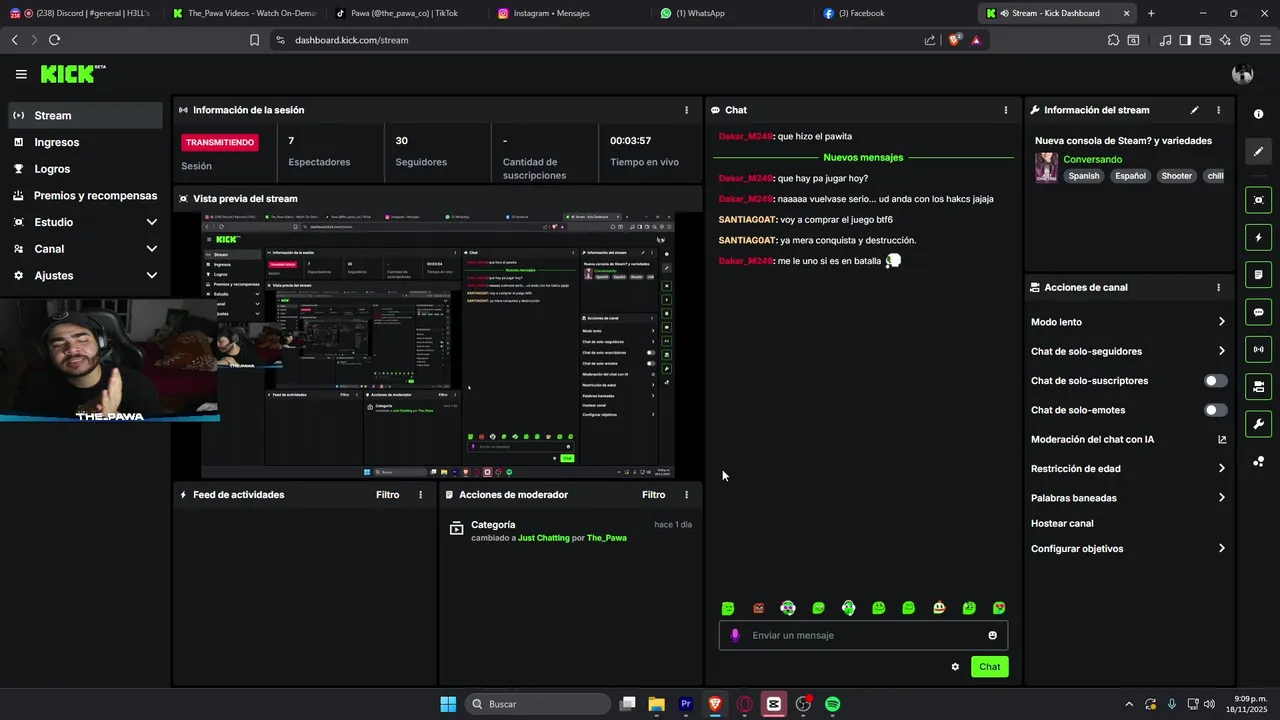
Task: Open Moderación del chat con IA external link
Action: (1222, 439)
